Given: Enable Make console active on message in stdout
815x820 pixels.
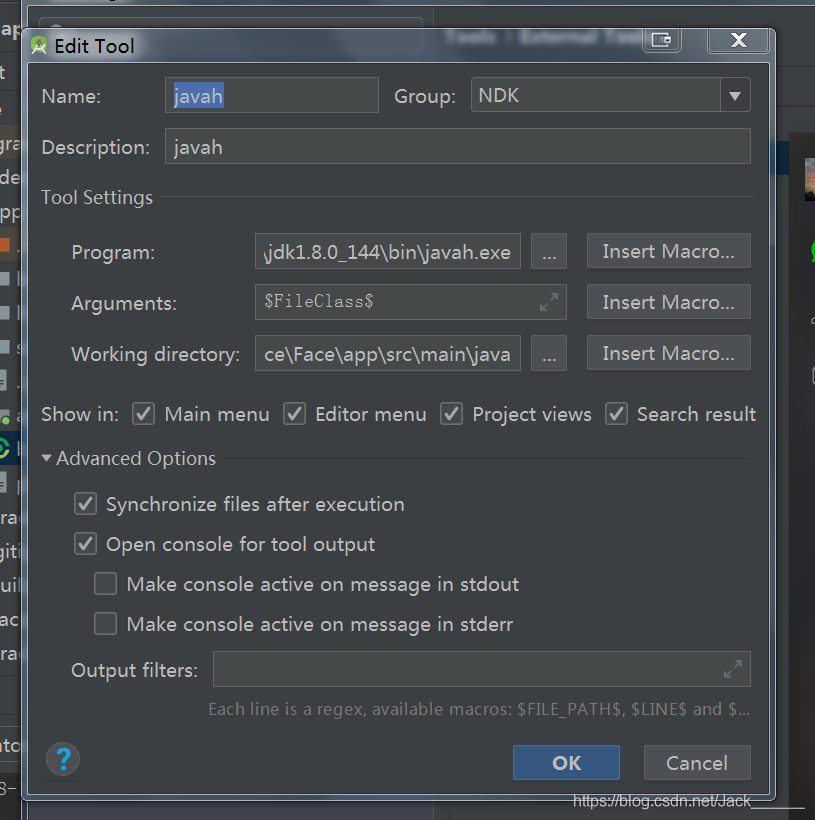Looking at the screenshot, I should tap(105, 584).
